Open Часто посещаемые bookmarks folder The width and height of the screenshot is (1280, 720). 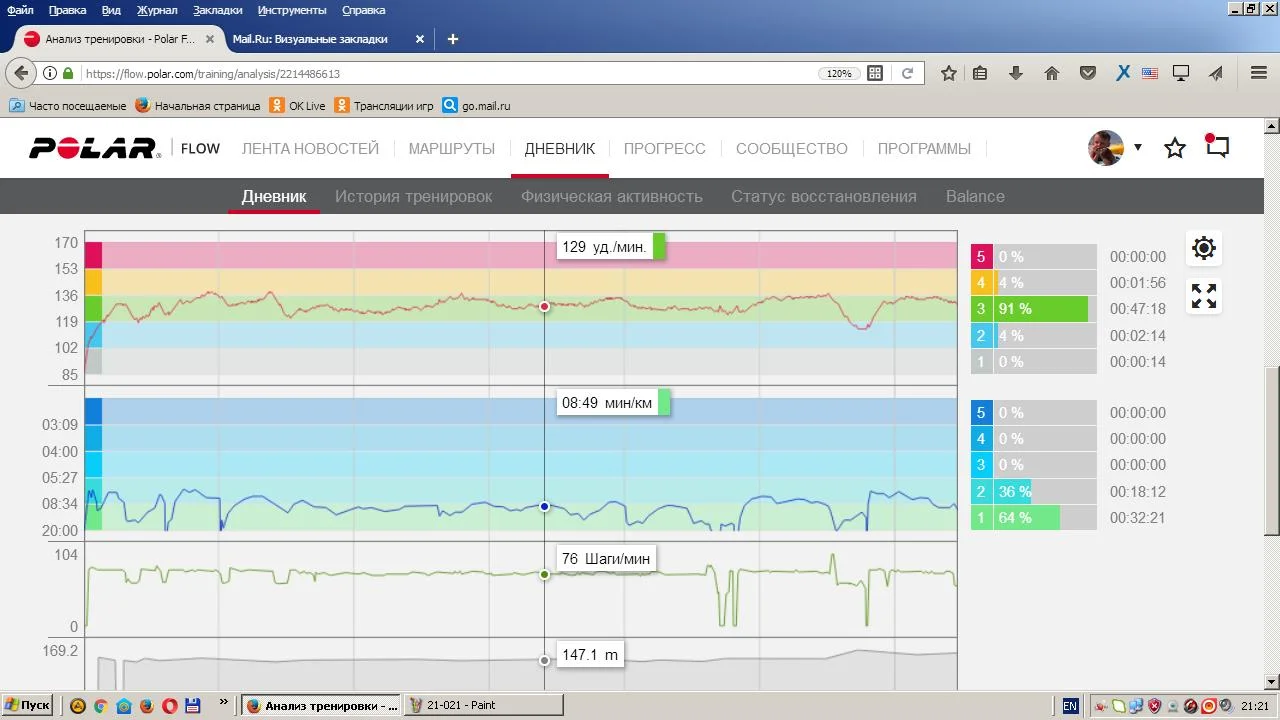pos(68,105)
